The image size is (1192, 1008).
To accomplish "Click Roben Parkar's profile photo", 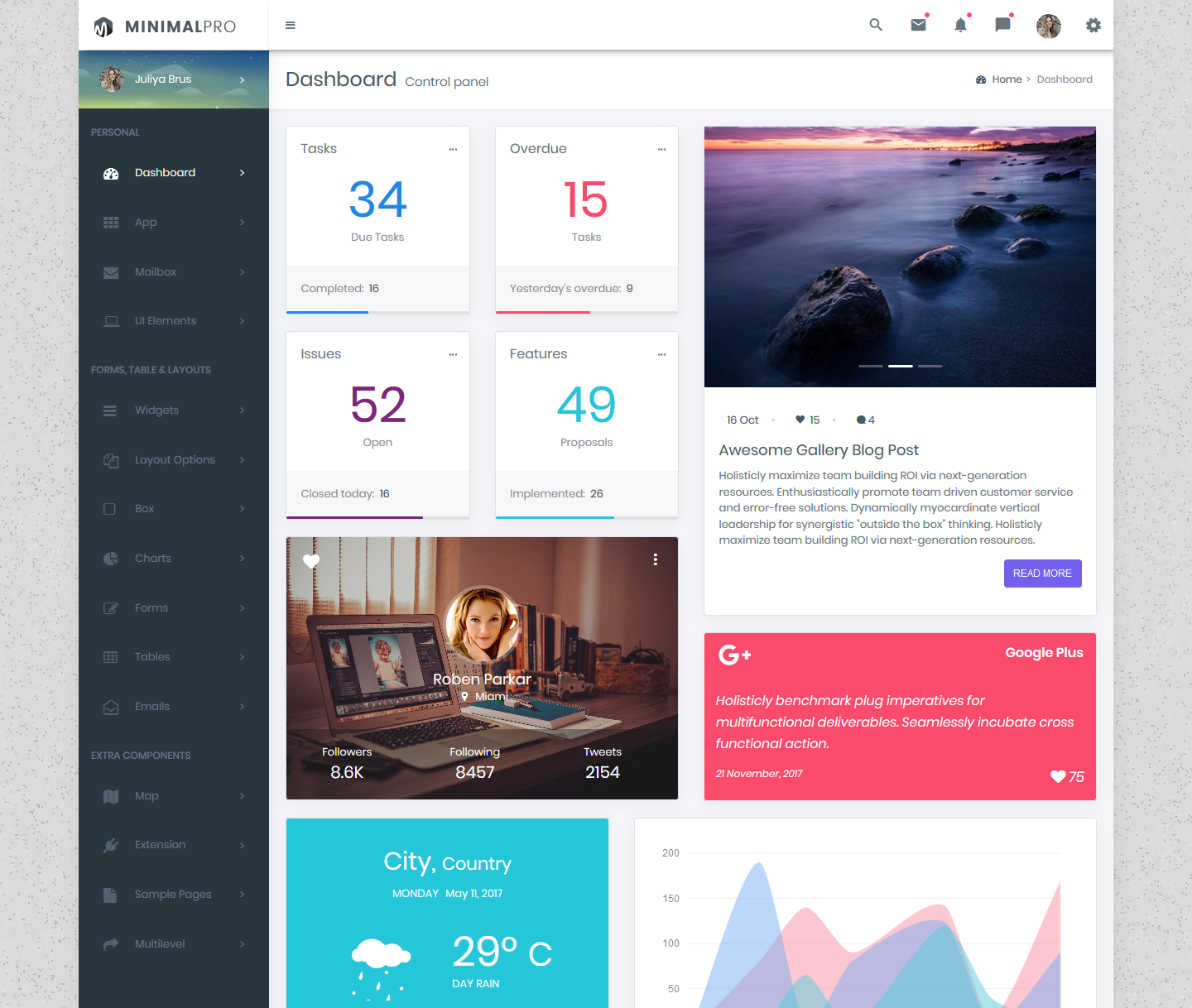I will pos(483,623).
